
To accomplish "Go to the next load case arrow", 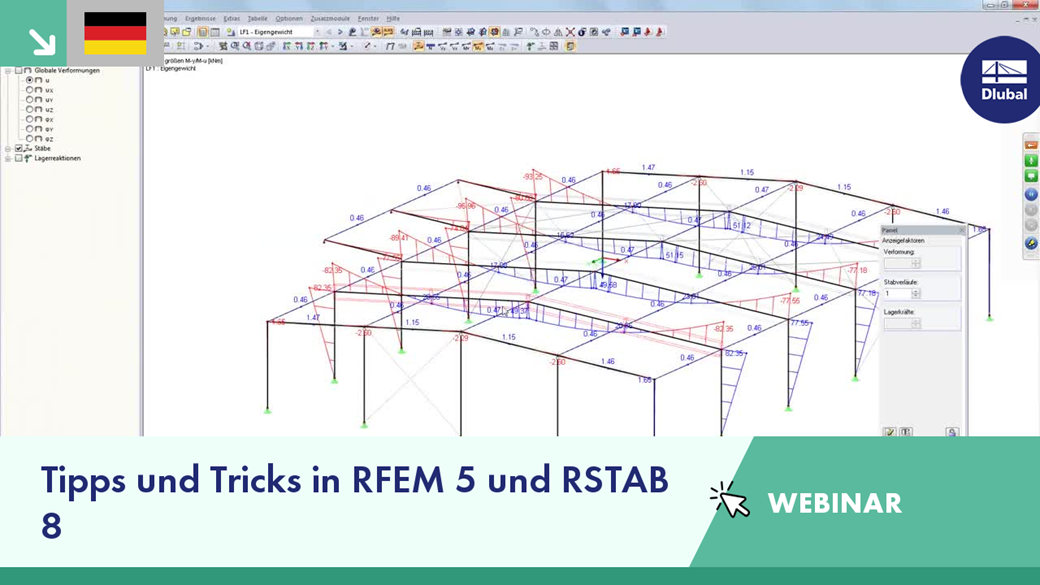I will click(340, 32).
